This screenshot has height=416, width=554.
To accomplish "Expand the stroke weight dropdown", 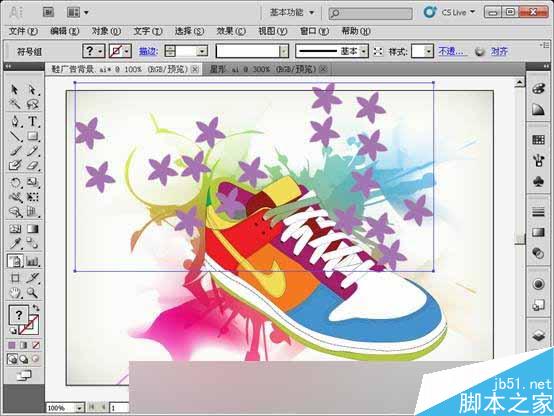I will click(x=202, y=52).
